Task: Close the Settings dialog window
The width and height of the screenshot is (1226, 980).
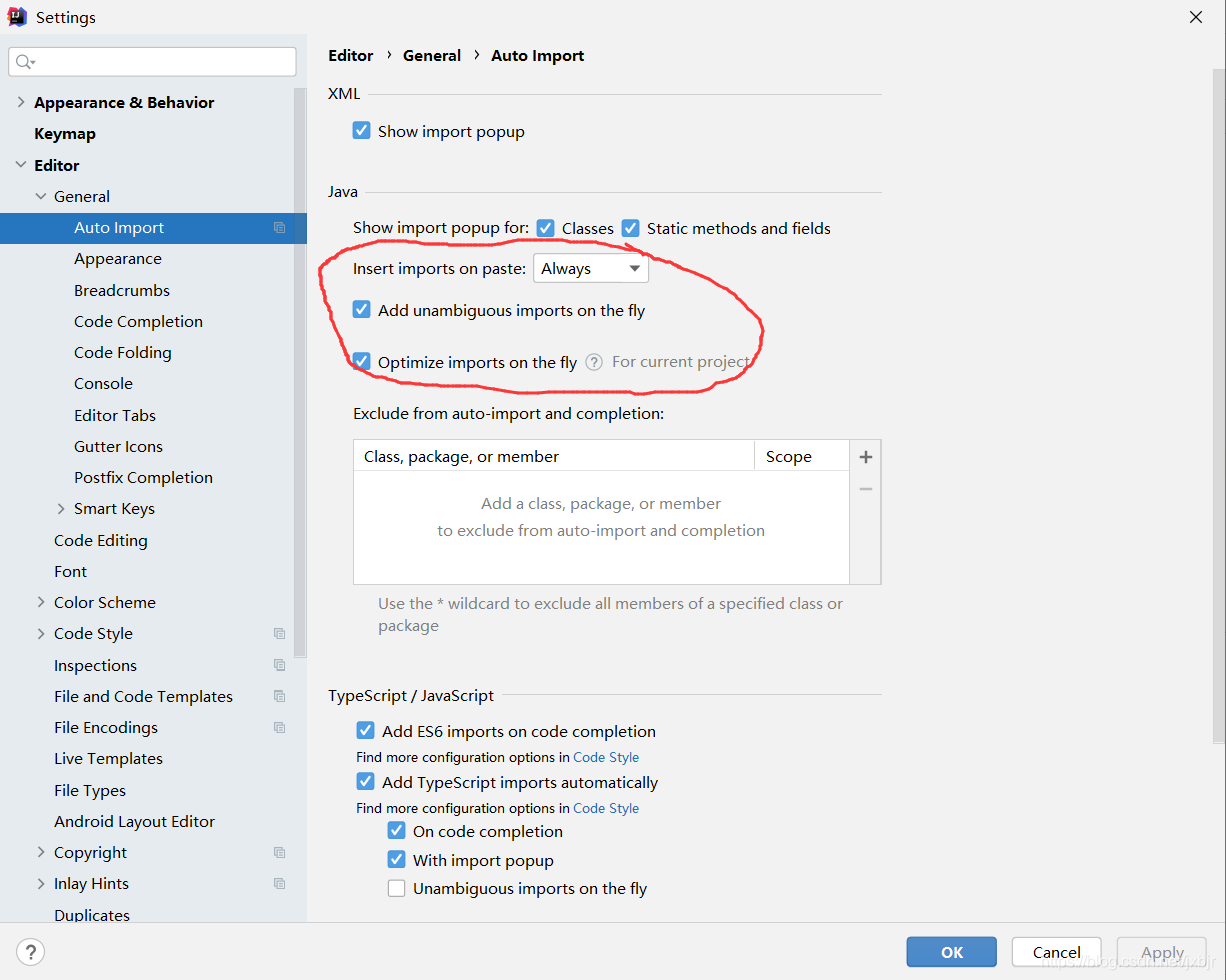Action: point(1196,17)
